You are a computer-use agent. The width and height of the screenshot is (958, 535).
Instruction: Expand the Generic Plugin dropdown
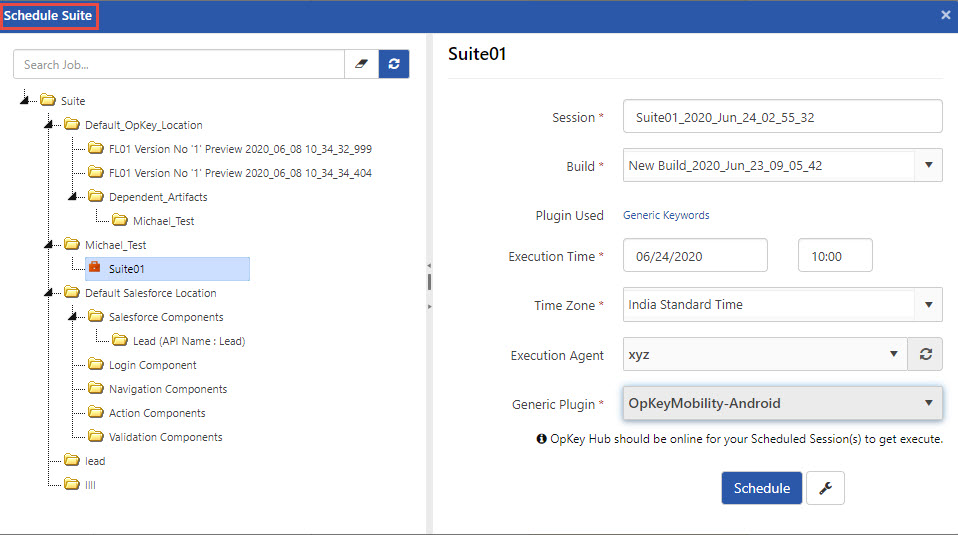(782, 404)
